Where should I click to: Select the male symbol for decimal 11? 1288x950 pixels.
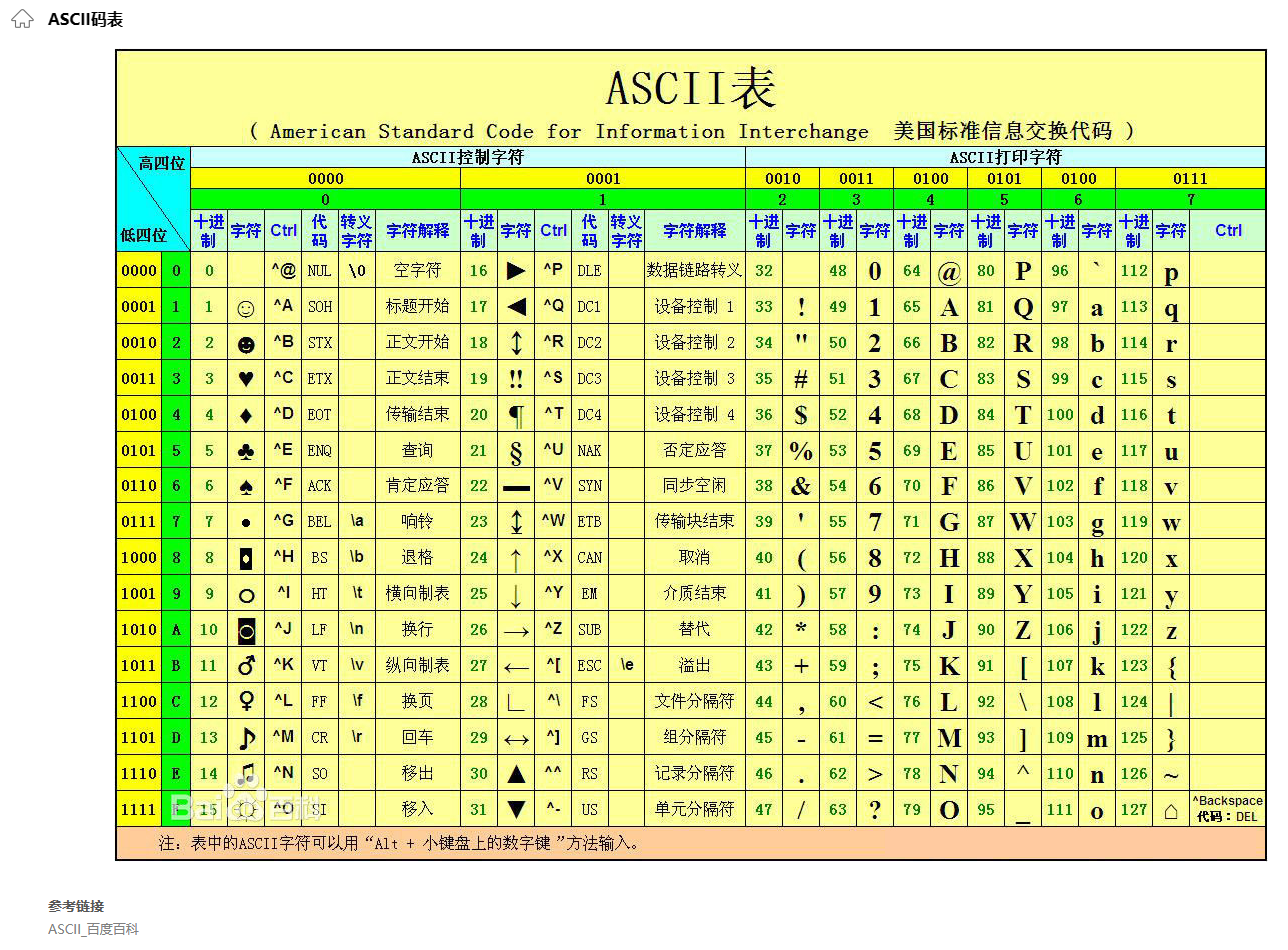point(245,665)
